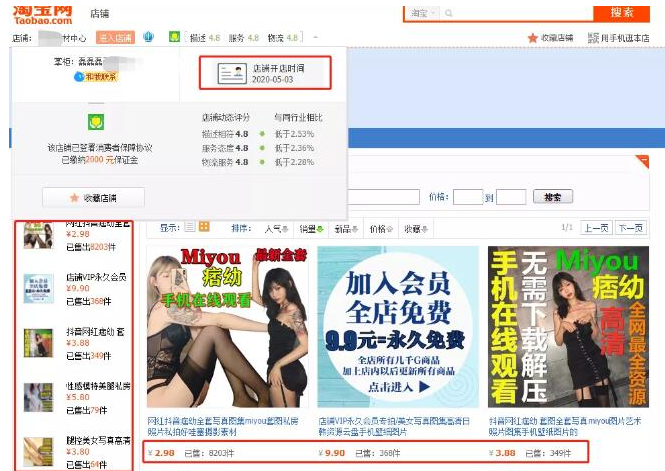Click the 描述 4.8 rating in the header
Screen dimensions: 665x471
[x=205, y=38]
